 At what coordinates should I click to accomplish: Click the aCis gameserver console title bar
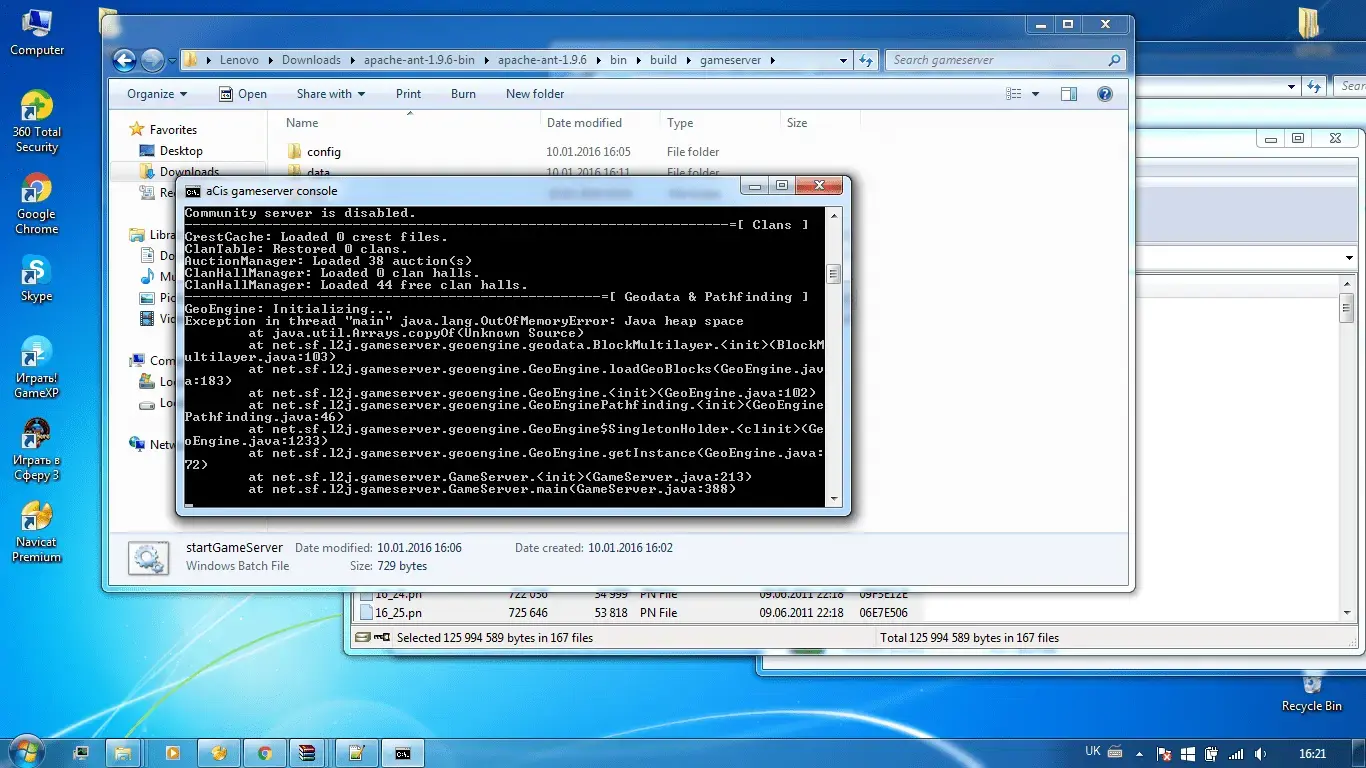pyautogui.click(x=460, y=191)
